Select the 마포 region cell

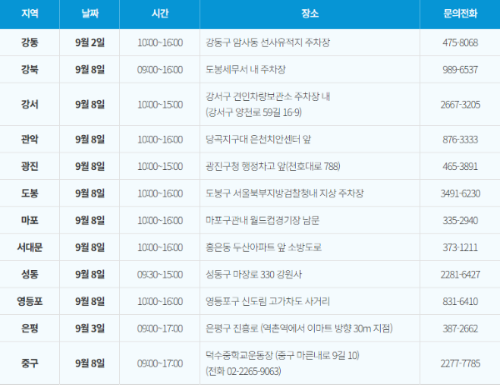coord(30,220)
